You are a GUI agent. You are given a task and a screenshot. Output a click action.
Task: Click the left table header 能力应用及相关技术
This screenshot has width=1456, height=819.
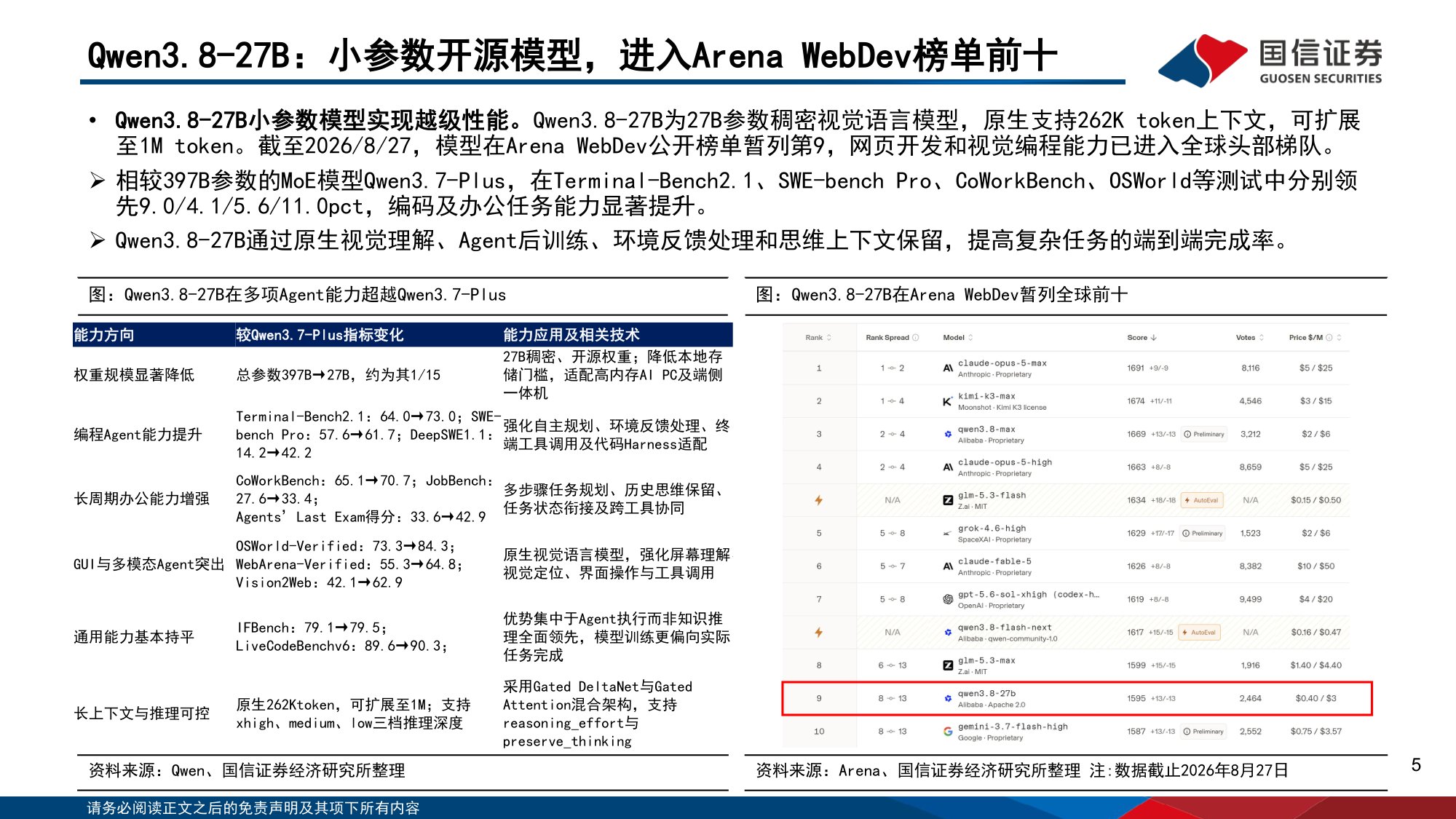571,335
